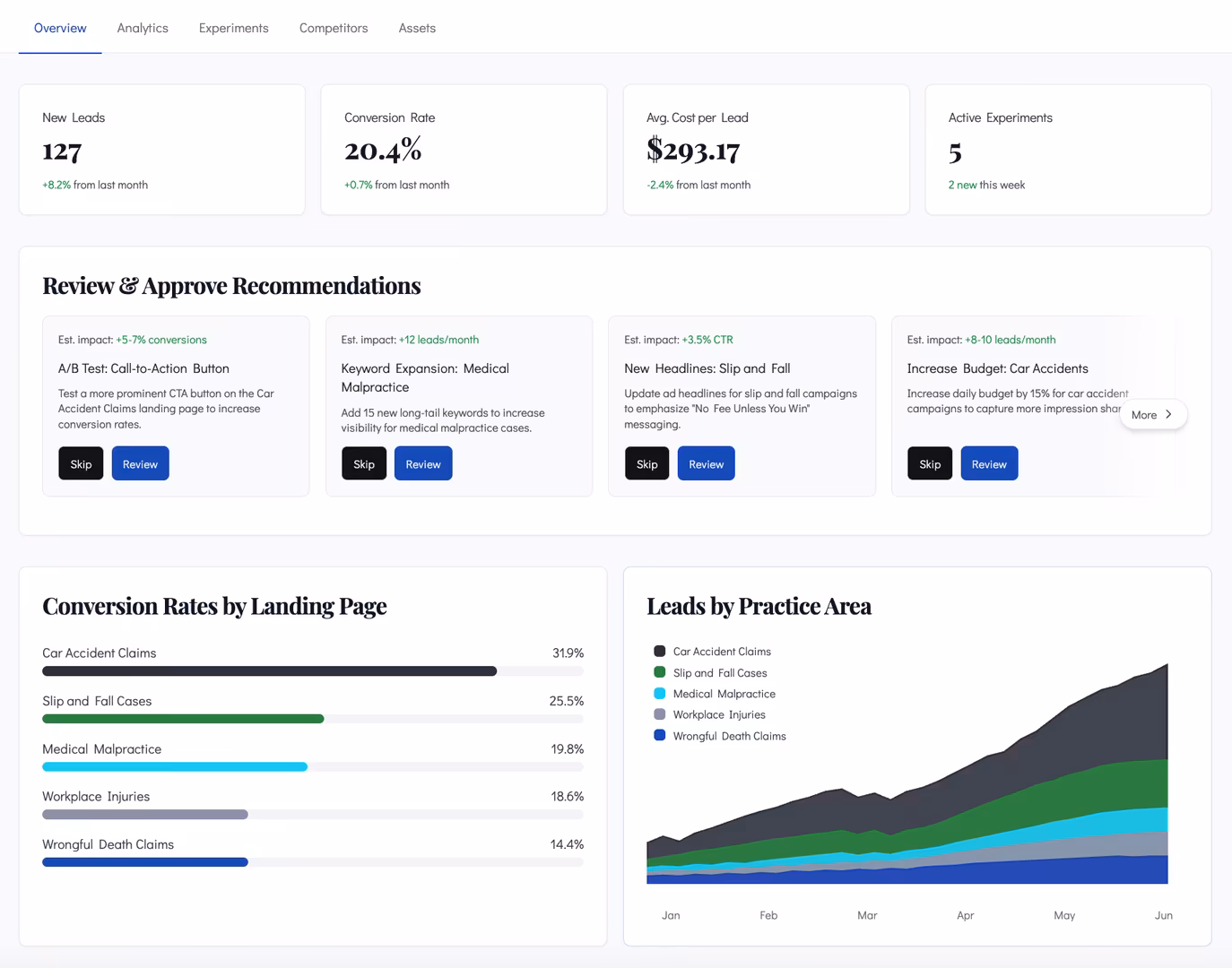Click the Wrongful Death Claims legend swatch
Image resolution: width=1232 pixels, height=968 pixels.
coord(660,735)
